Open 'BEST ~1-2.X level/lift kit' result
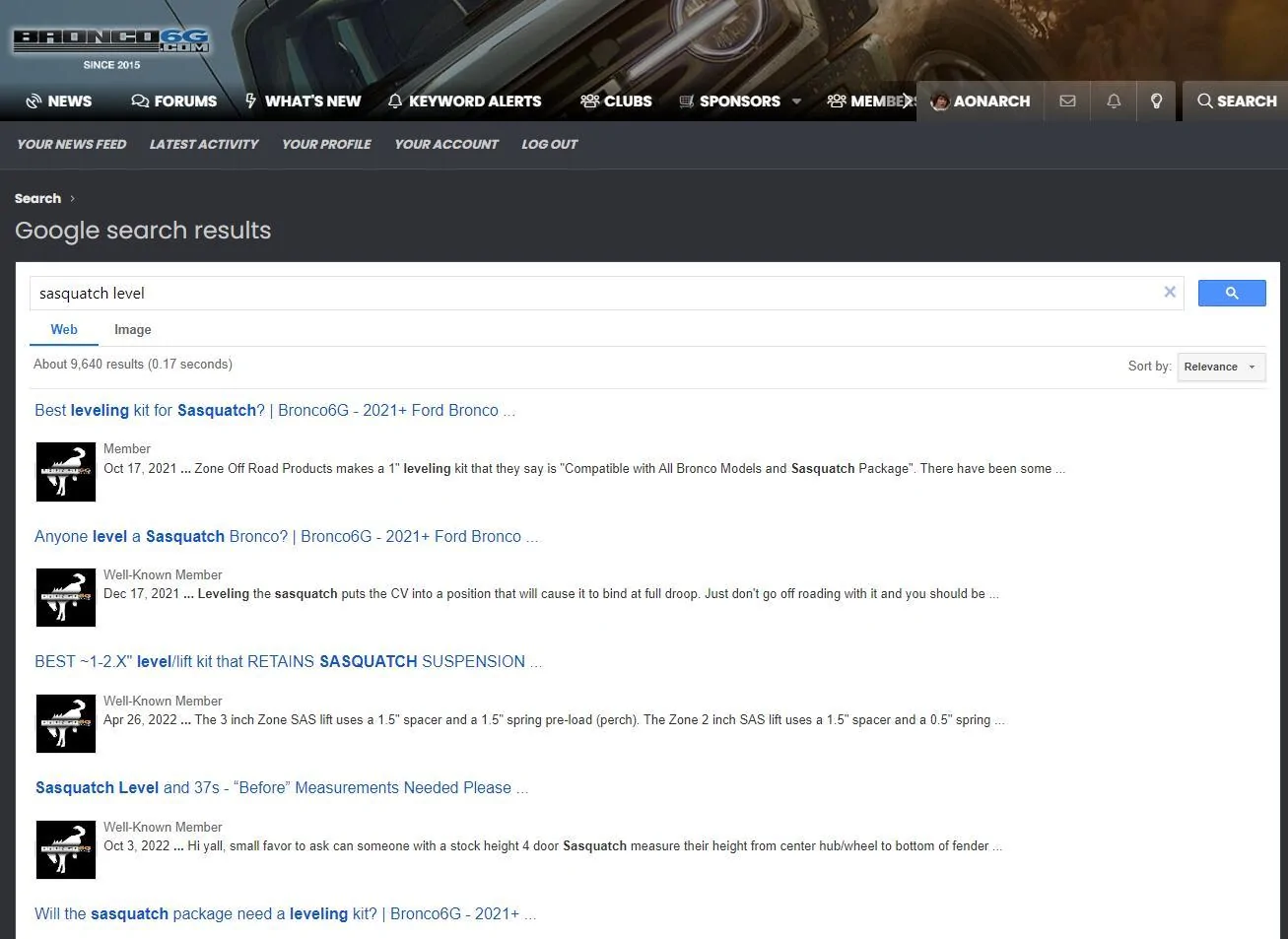Viewport: 1288px width, 939px height. click(x=288, y=662)
